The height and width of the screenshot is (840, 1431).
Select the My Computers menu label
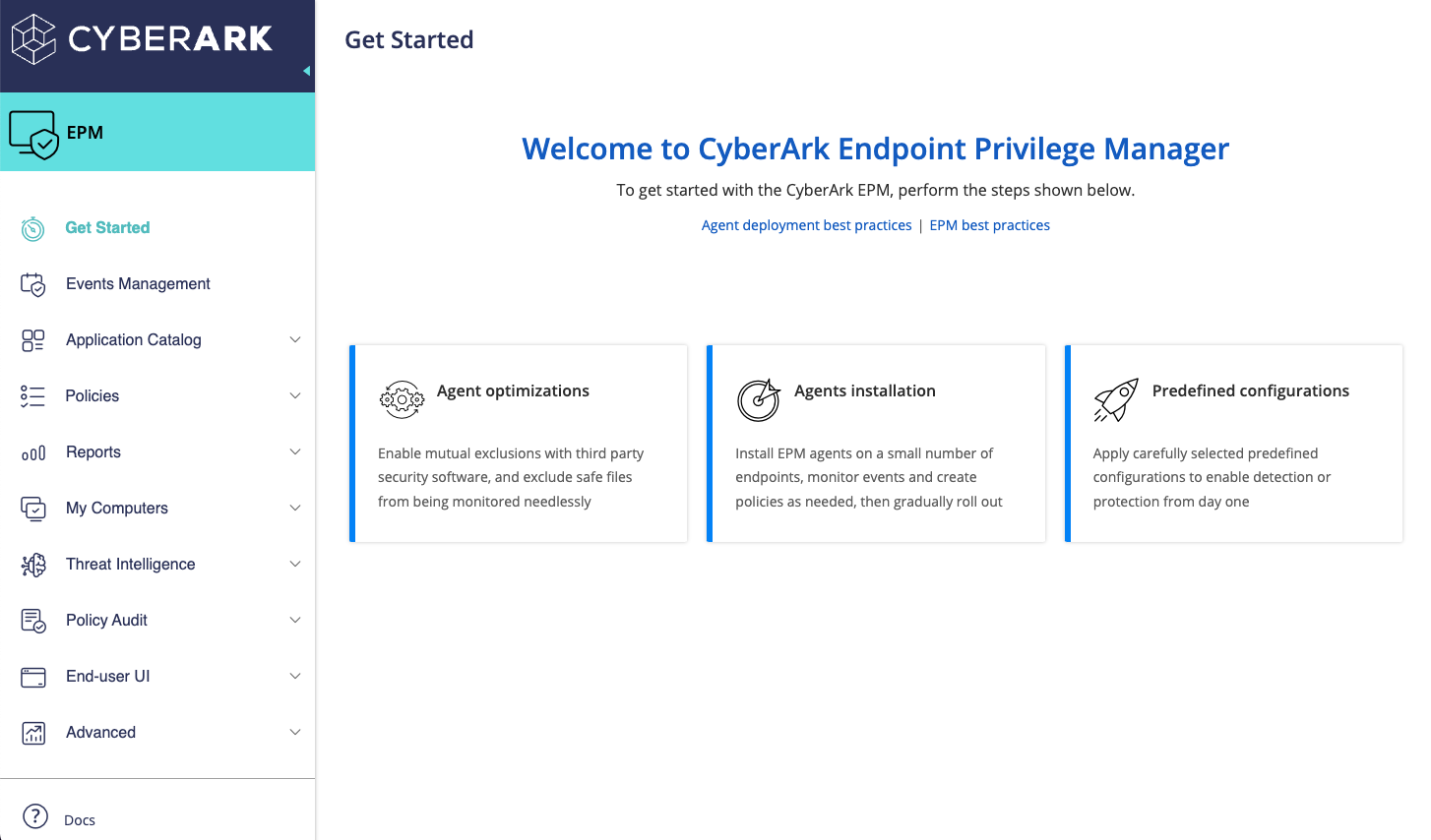(117, 508)
